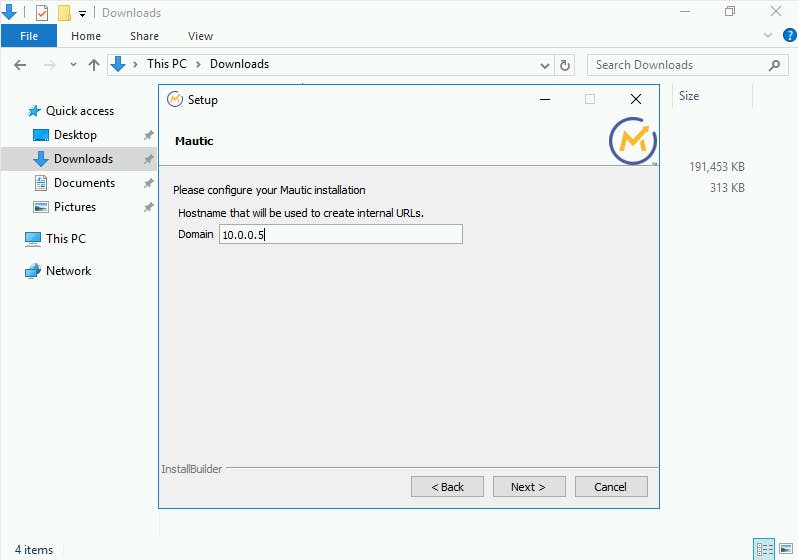Screen dimensions: 798x560
Task: Open the File menu in Explorer
Action: click(28, 36)
